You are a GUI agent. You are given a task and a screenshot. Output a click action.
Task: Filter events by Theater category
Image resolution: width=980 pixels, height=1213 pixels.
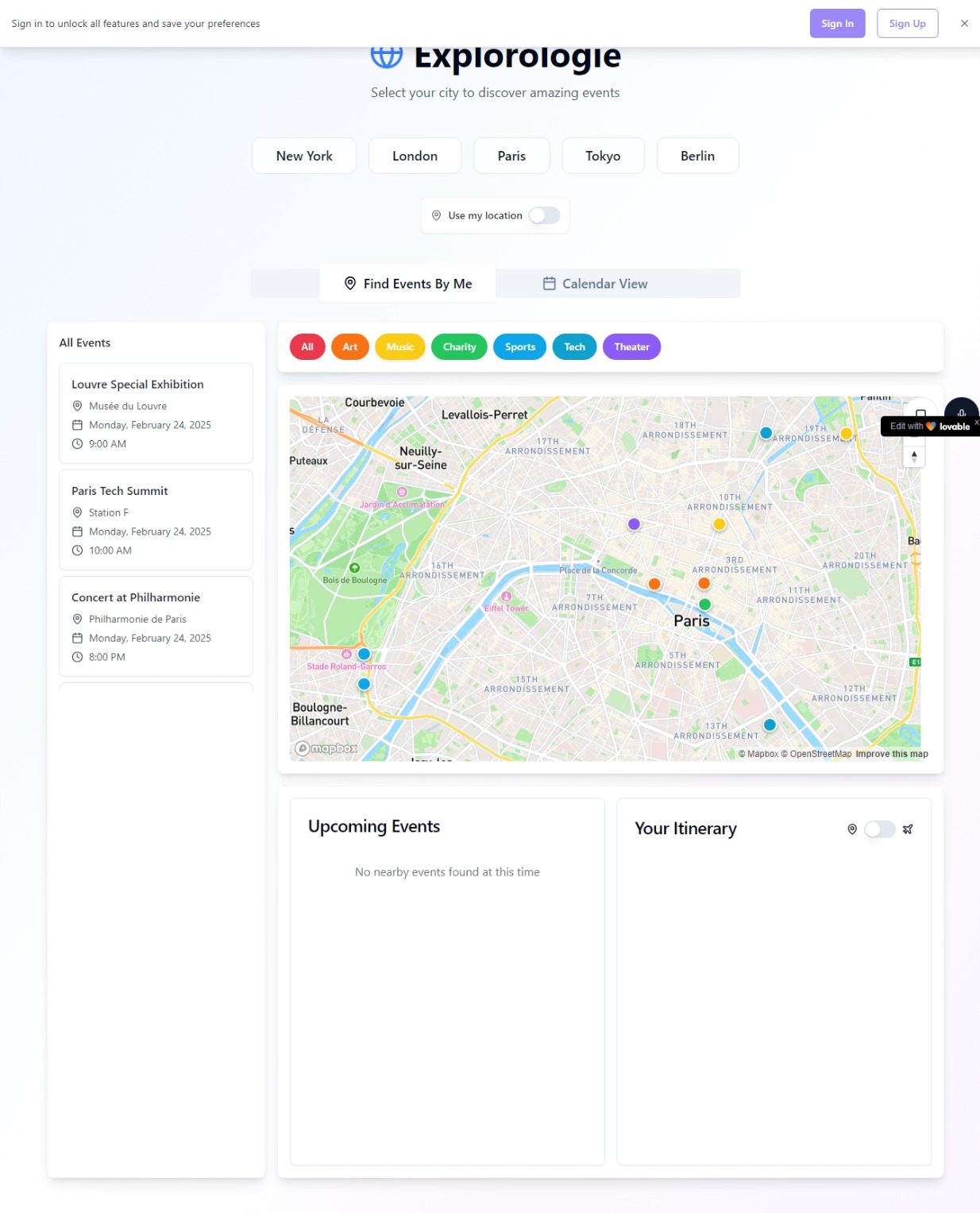pos(631,347)
